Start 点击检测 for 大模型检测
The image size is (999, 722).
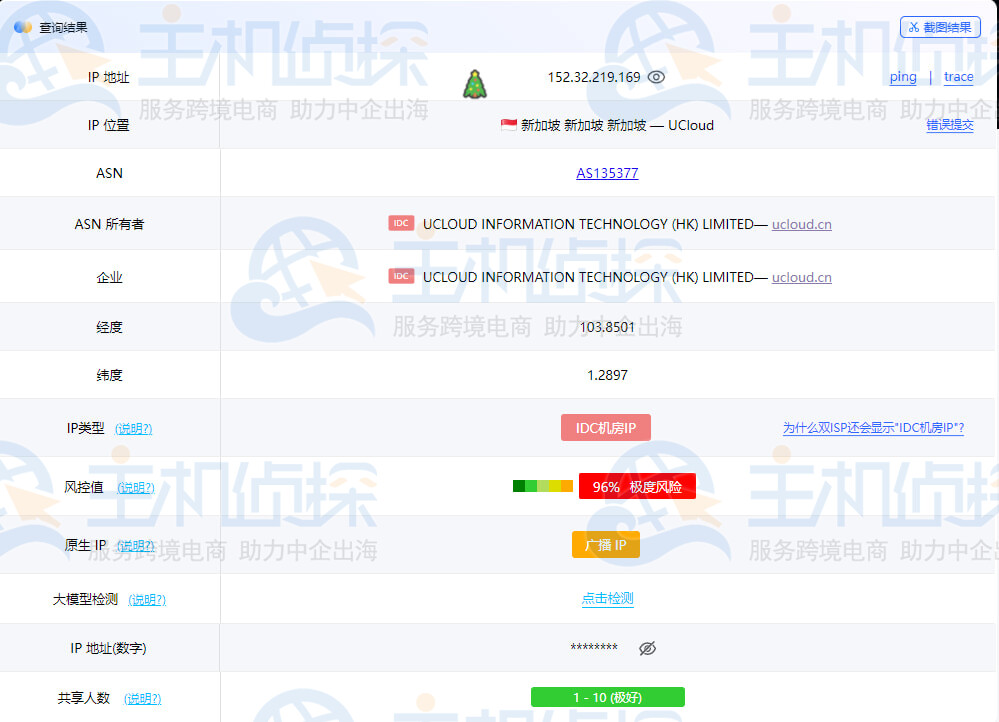click(x=607, y=599)
